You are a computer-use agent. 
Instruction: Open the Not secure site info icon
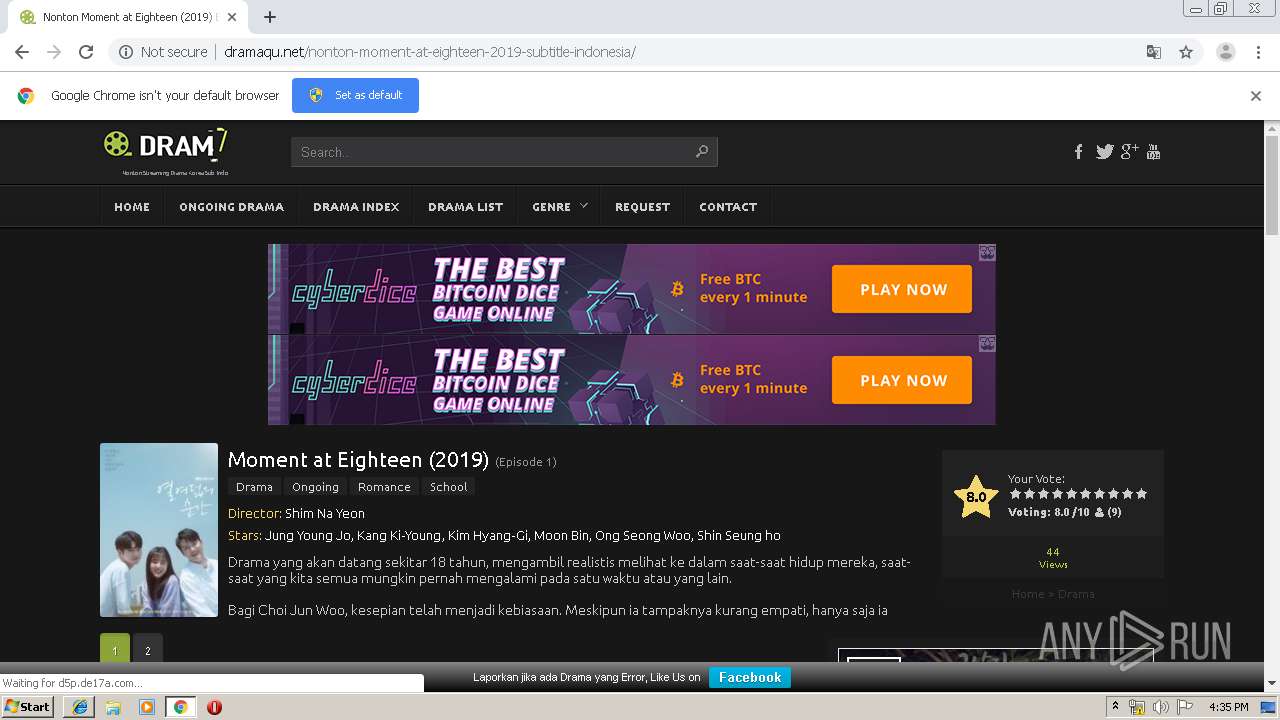[x=126, y=52]
